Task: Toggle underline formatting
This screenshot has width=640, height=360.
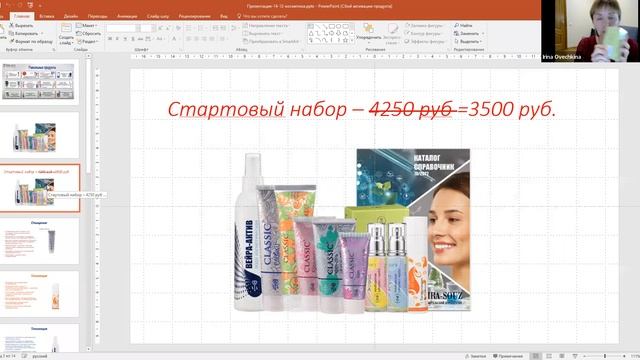Action: tap(125, 39)
